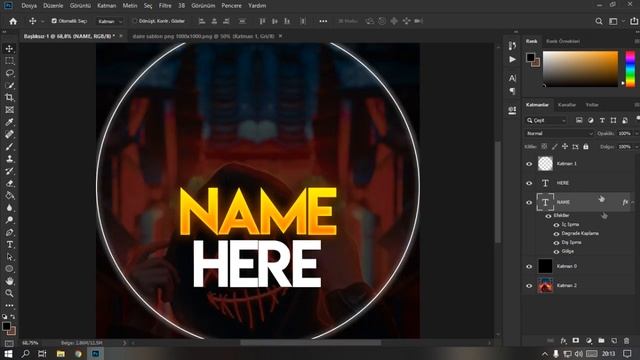The width and height of the screenshot is (640, 360).
Task: Switch to second document tab
Action: point(203,36)
